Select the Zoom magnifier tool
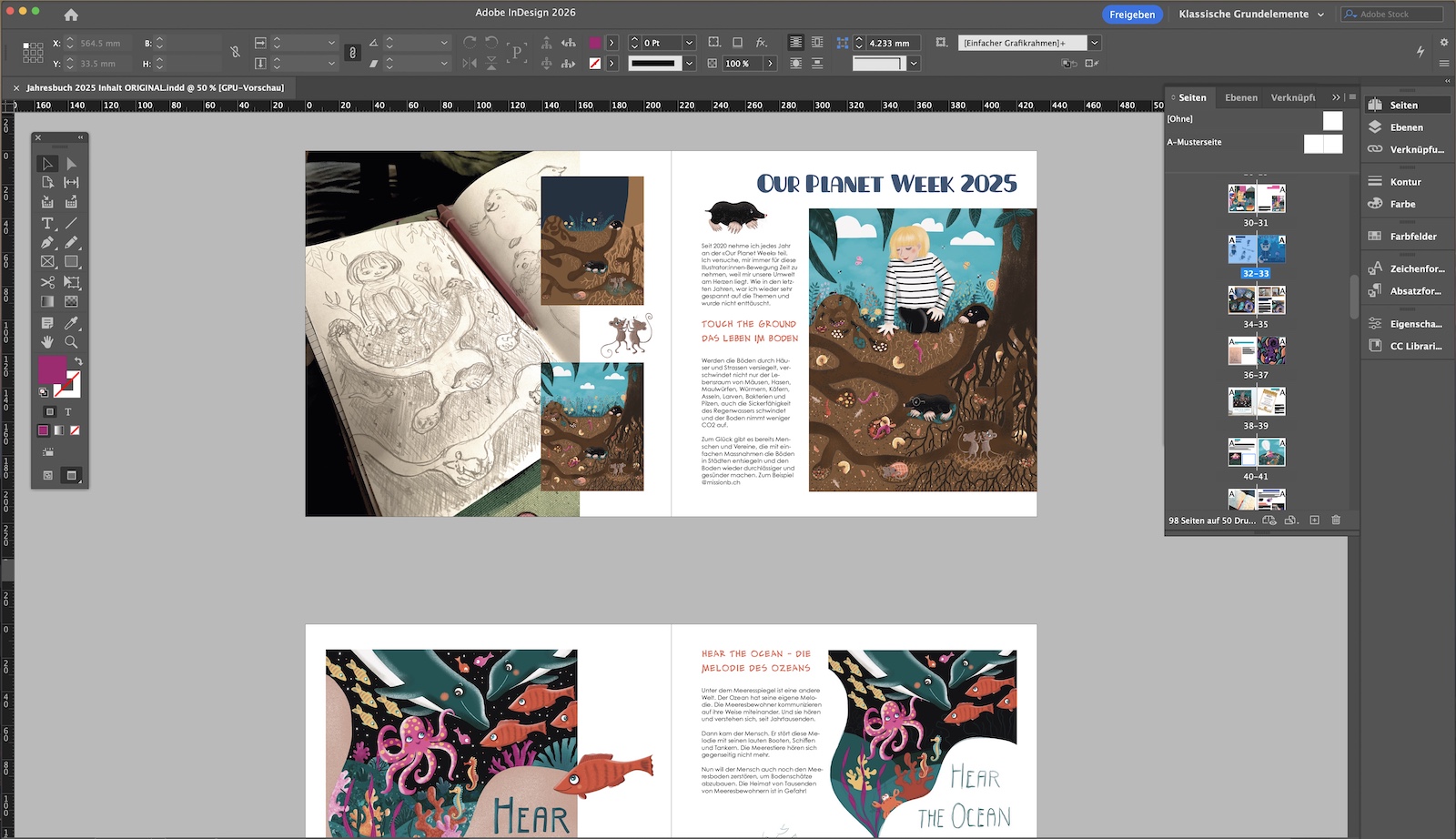Screen dimensions: 1456x839 (x=71, y=342)
